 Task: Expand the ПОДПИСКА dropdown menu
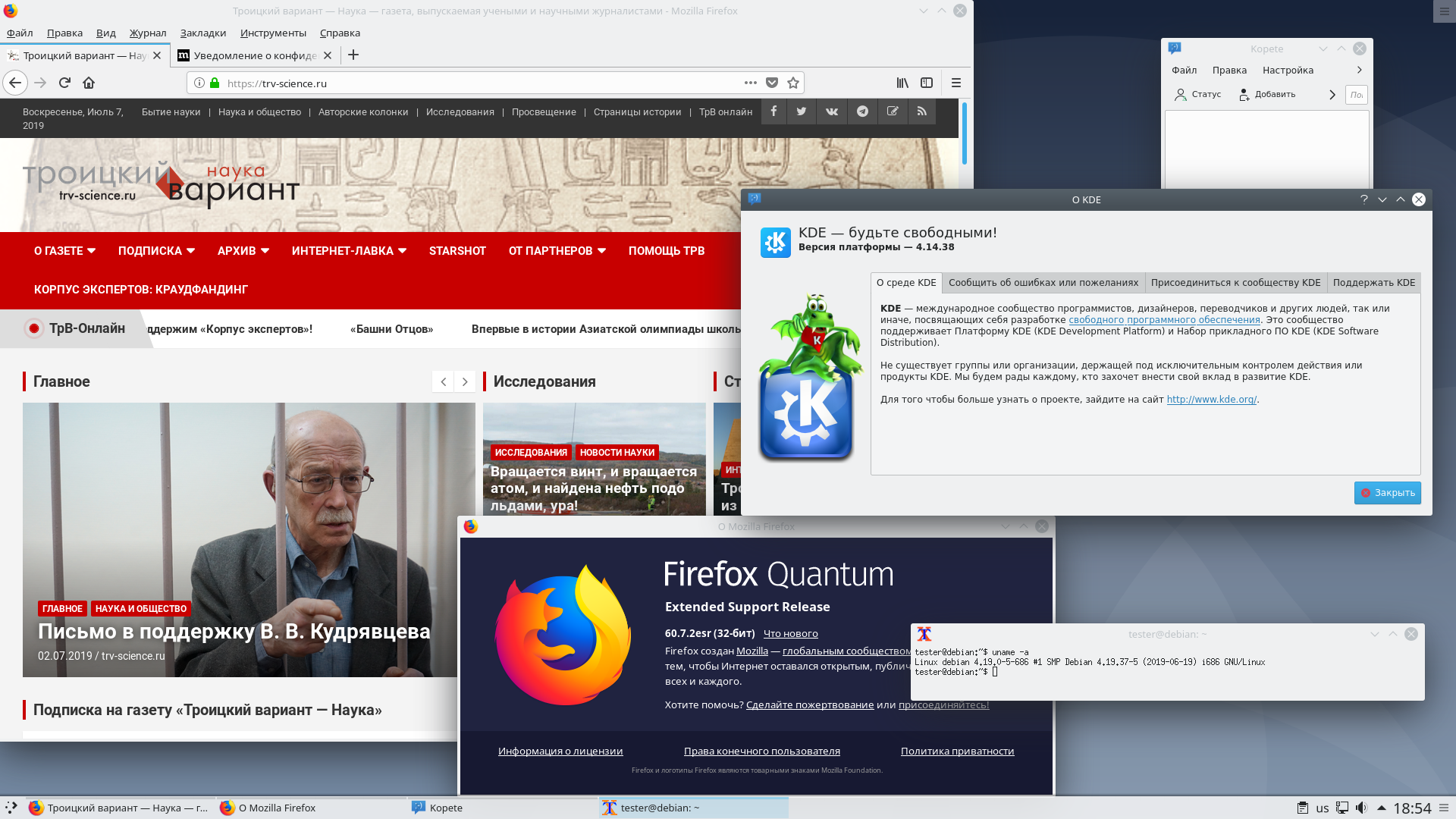click(x=156, y=251)
